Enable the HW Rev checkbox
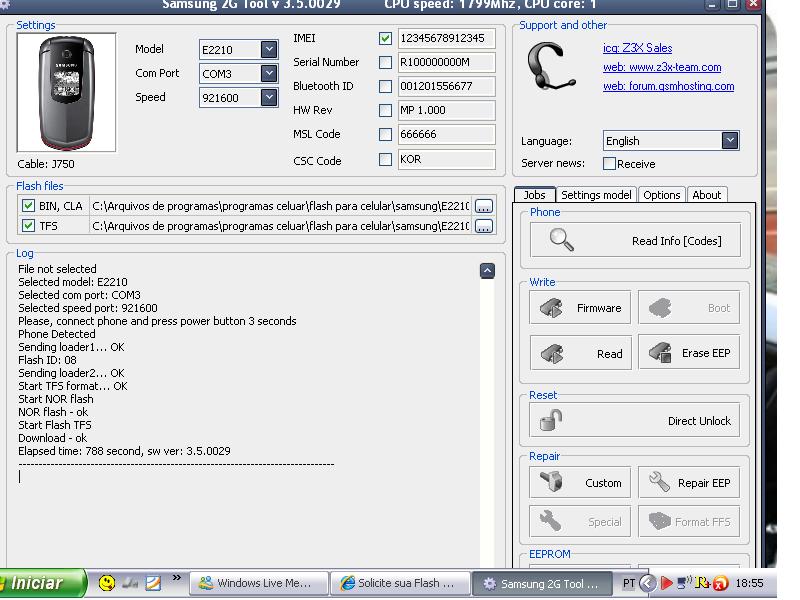Viewport: 800px width, 600px height. click(x=385, y=110)
